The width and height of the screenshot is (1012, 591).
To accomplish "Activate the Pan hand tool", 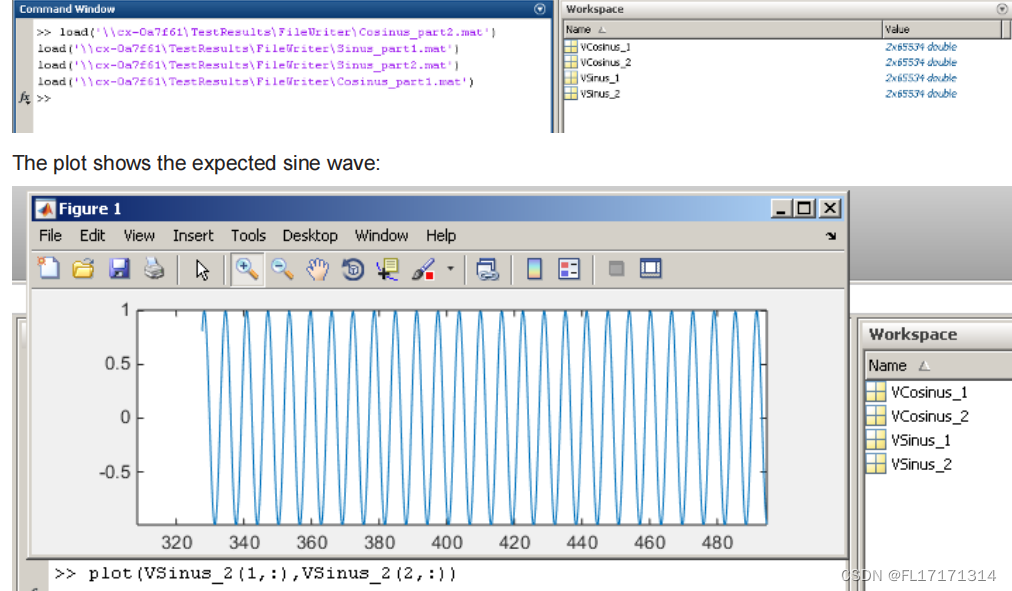I will (318, 269).
